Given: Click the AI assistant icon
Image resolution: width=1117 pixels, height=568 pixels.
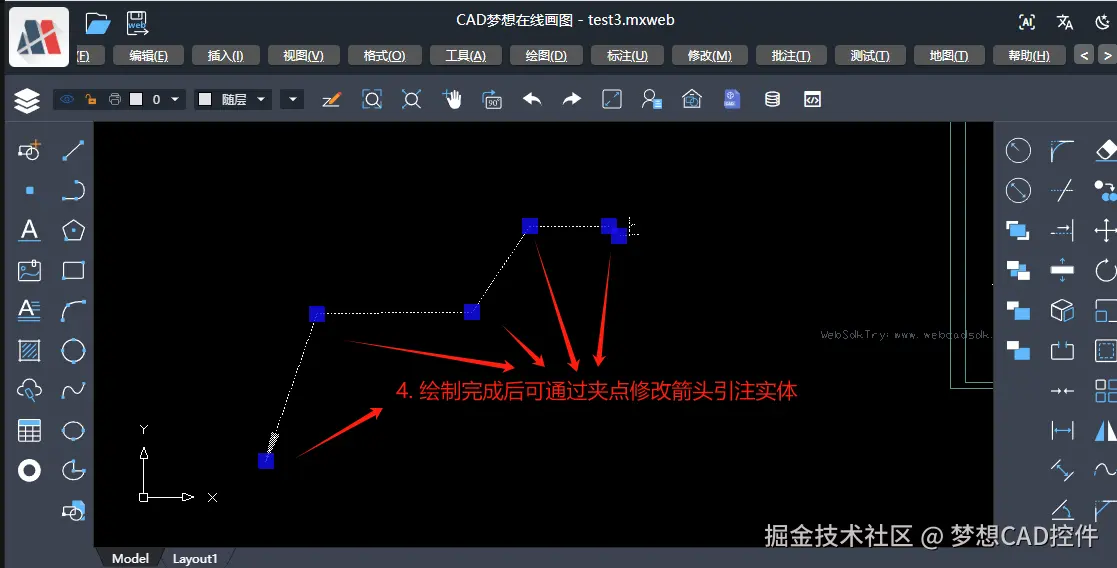Looking at the screenshot, I should click(1027, 22).
